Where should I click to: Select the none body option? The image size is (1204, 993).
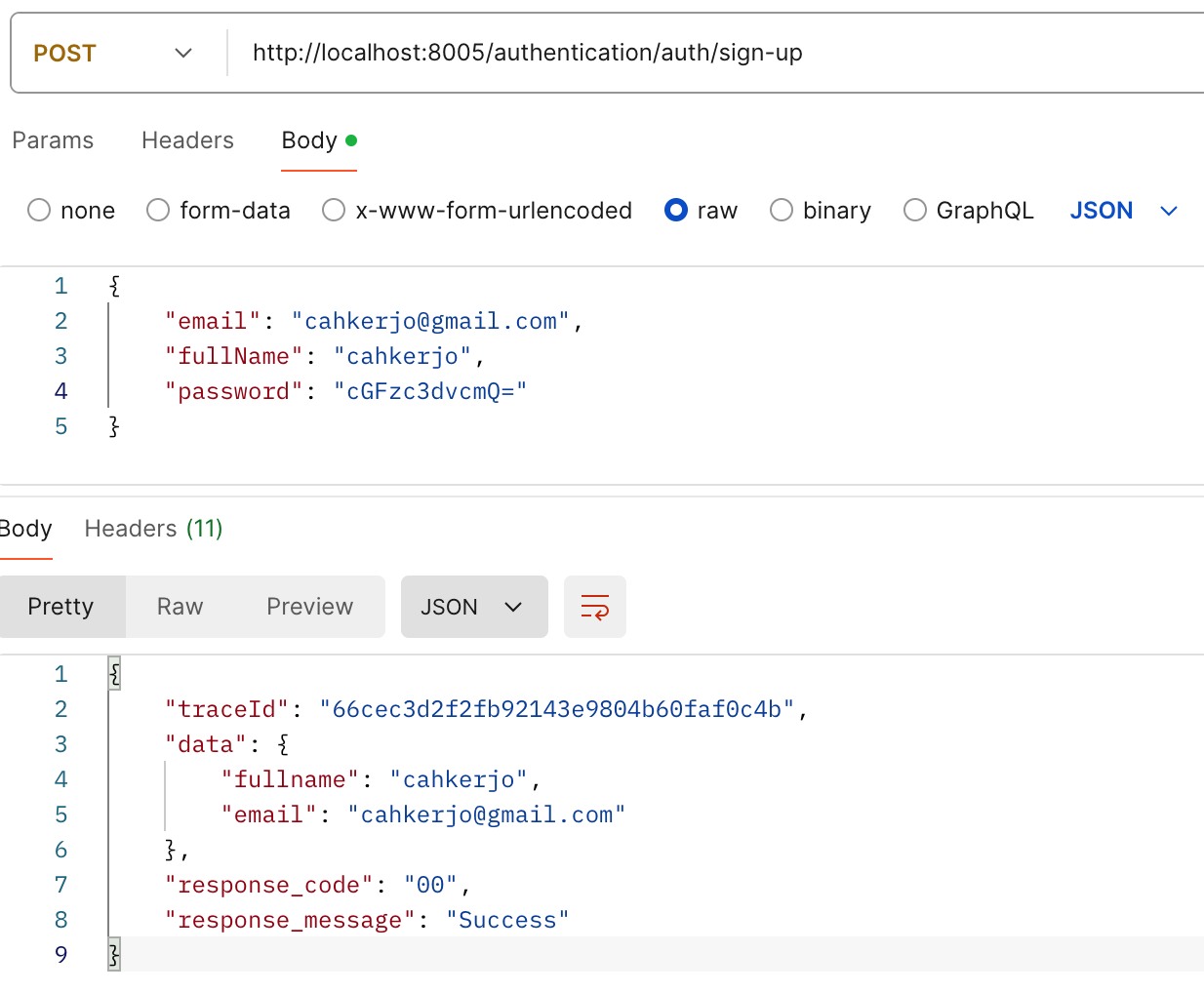tap(71, 211)
